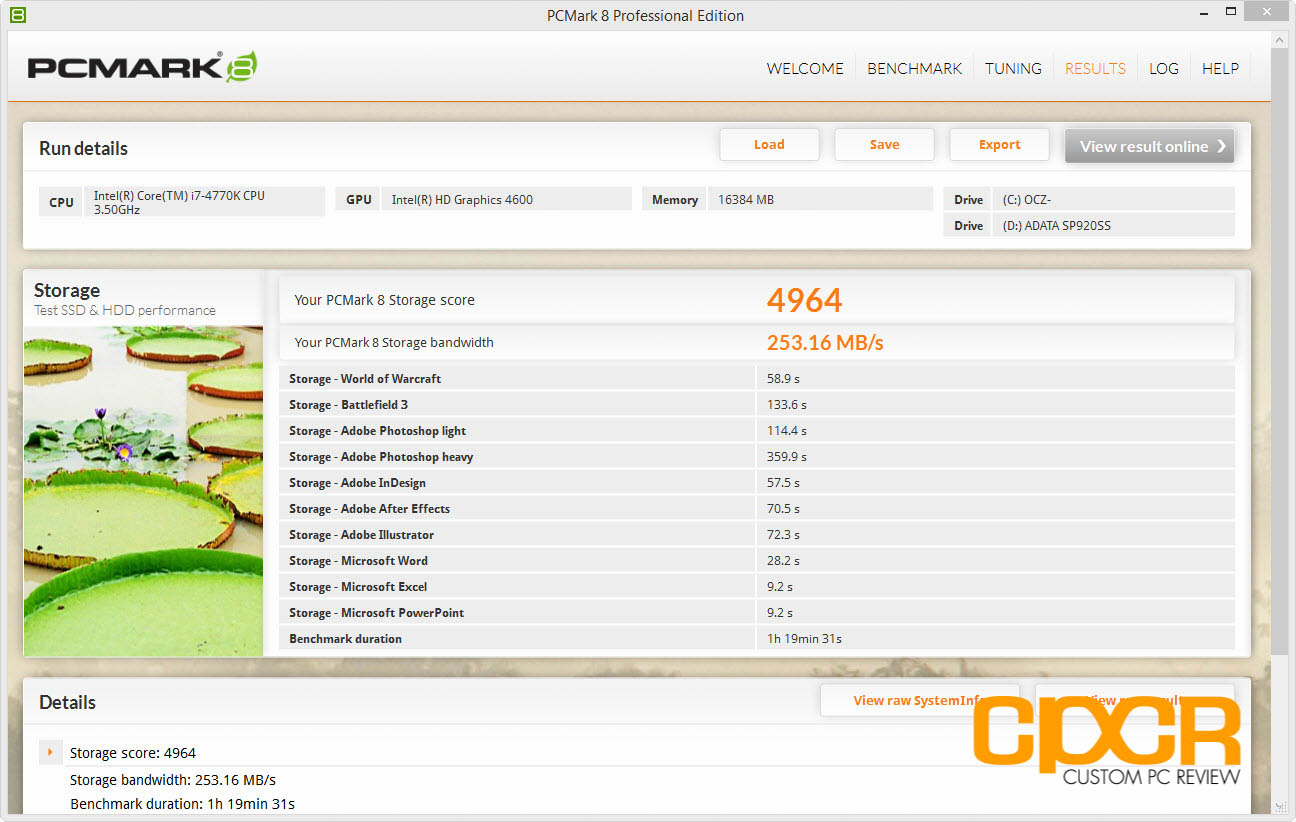This screenshot has height=822, width=1296.
Task: Click the Export button
Action: tap(999, 144)
